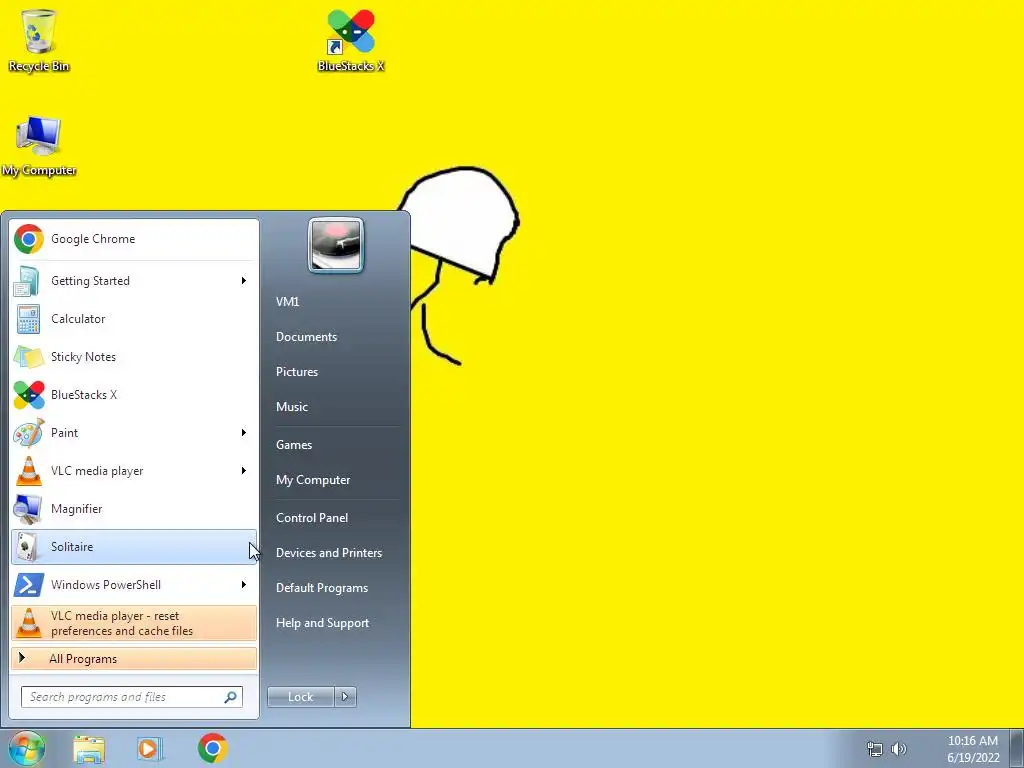This screenshot has width=1024, height=768.
Task: Launch Magnifier from Start menu
Action: point(135,509)
